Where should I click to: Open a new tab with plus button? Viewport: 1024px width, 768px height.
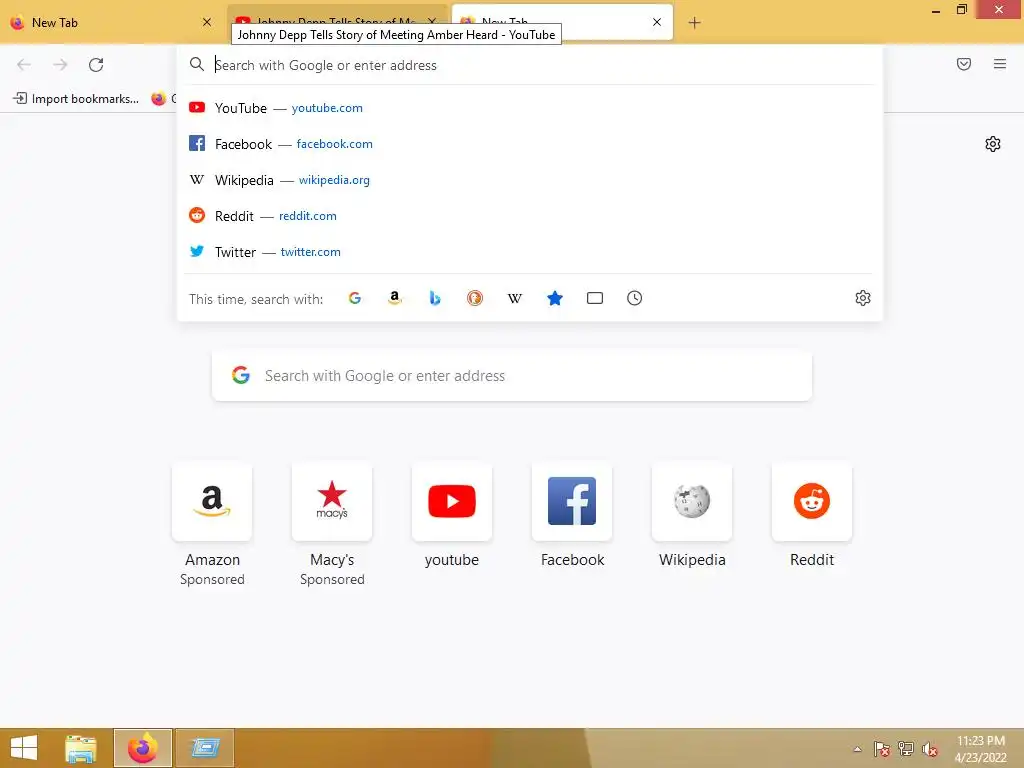(694, 23)
